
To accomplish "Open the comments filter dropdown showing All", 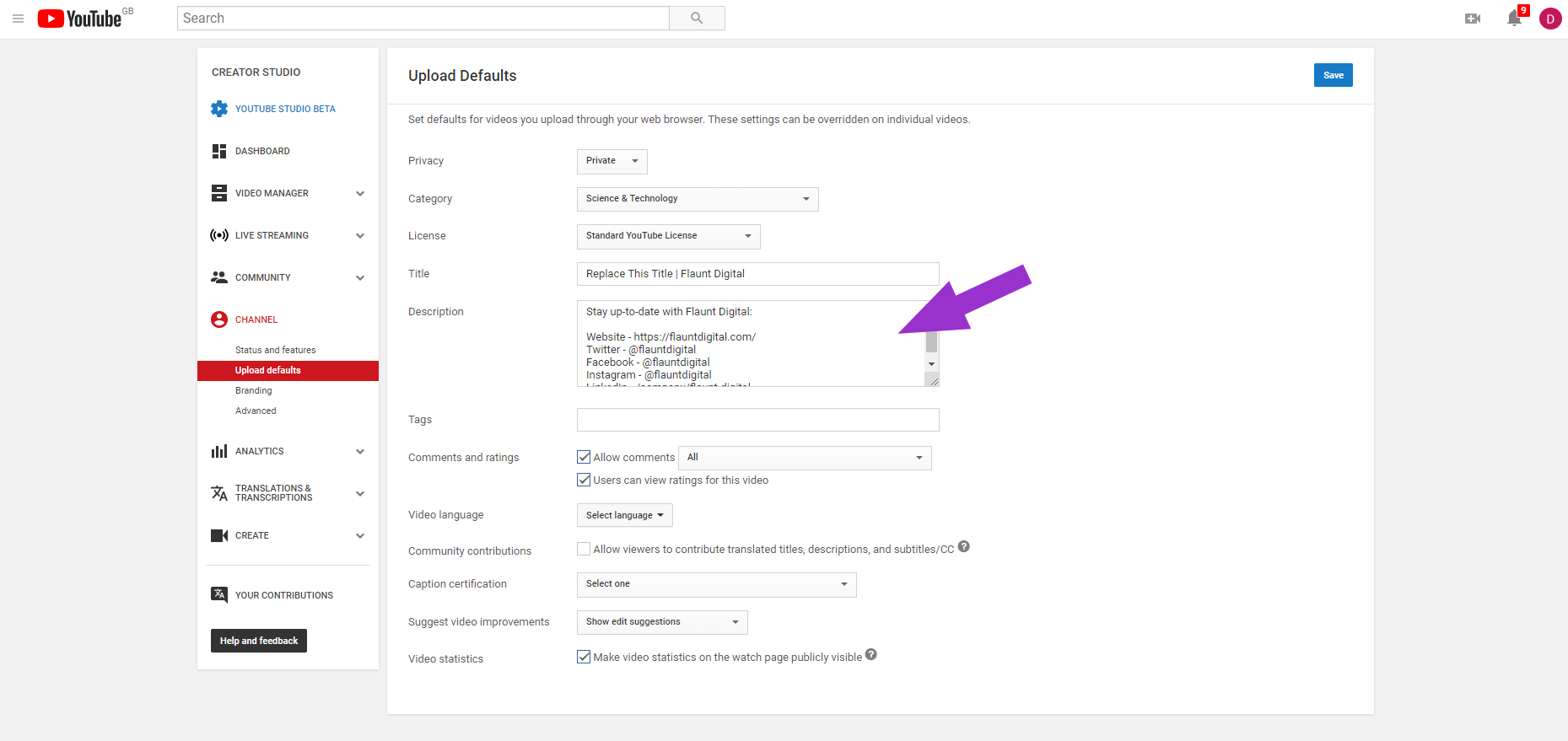I will point(806,458).
